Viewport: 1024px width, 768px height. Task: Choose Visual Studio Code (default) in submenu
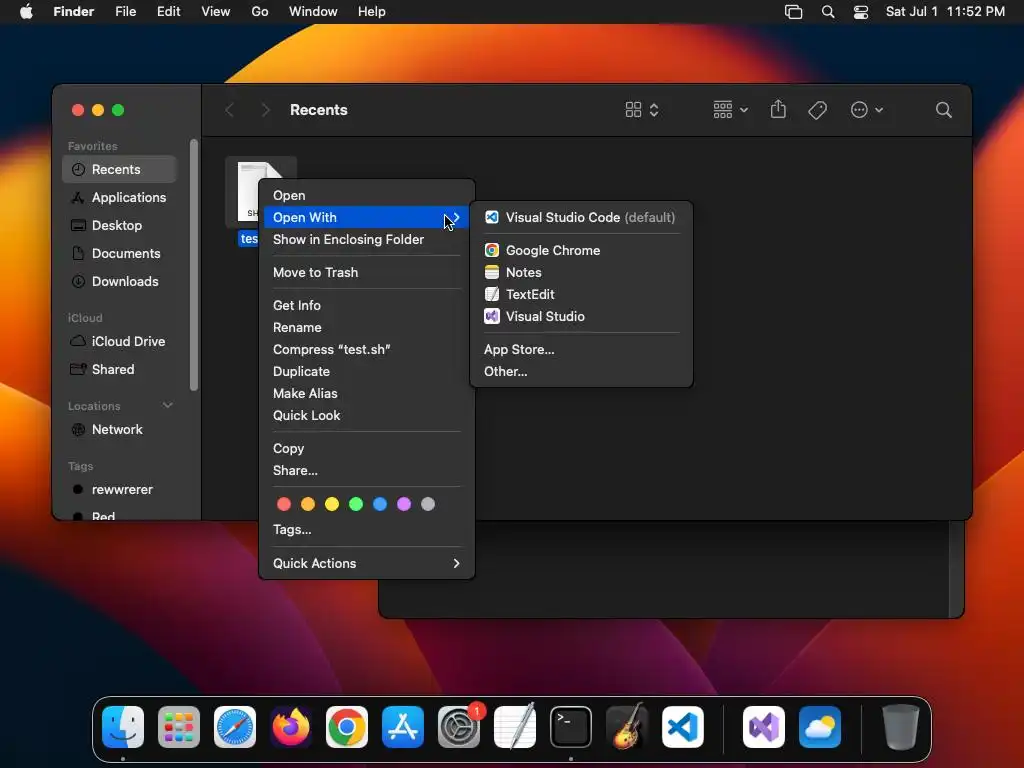[x=581, y=217]
